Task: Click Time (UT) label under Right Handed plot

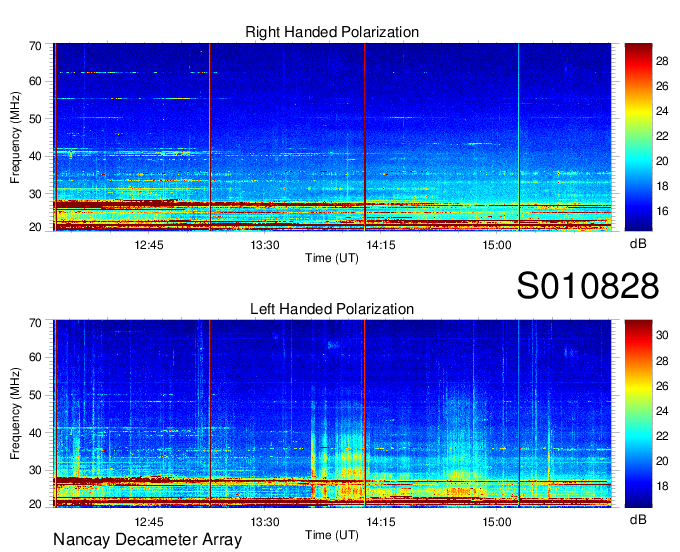Action: [x=332, y=258]
